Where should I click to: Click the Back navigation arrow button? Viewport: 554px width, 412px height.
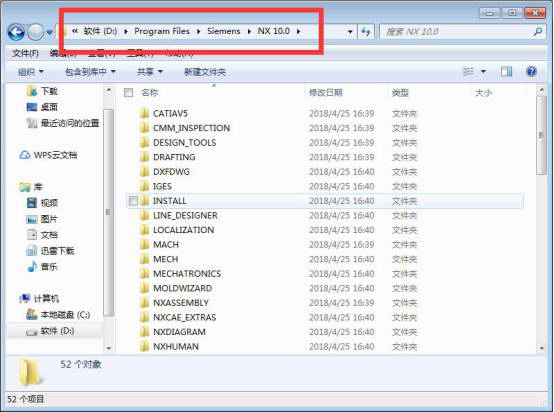coord(16,32)
